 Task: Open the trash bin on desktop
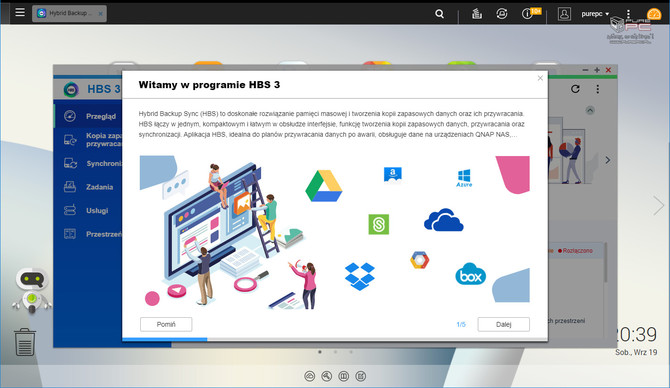tap(25, 342)
